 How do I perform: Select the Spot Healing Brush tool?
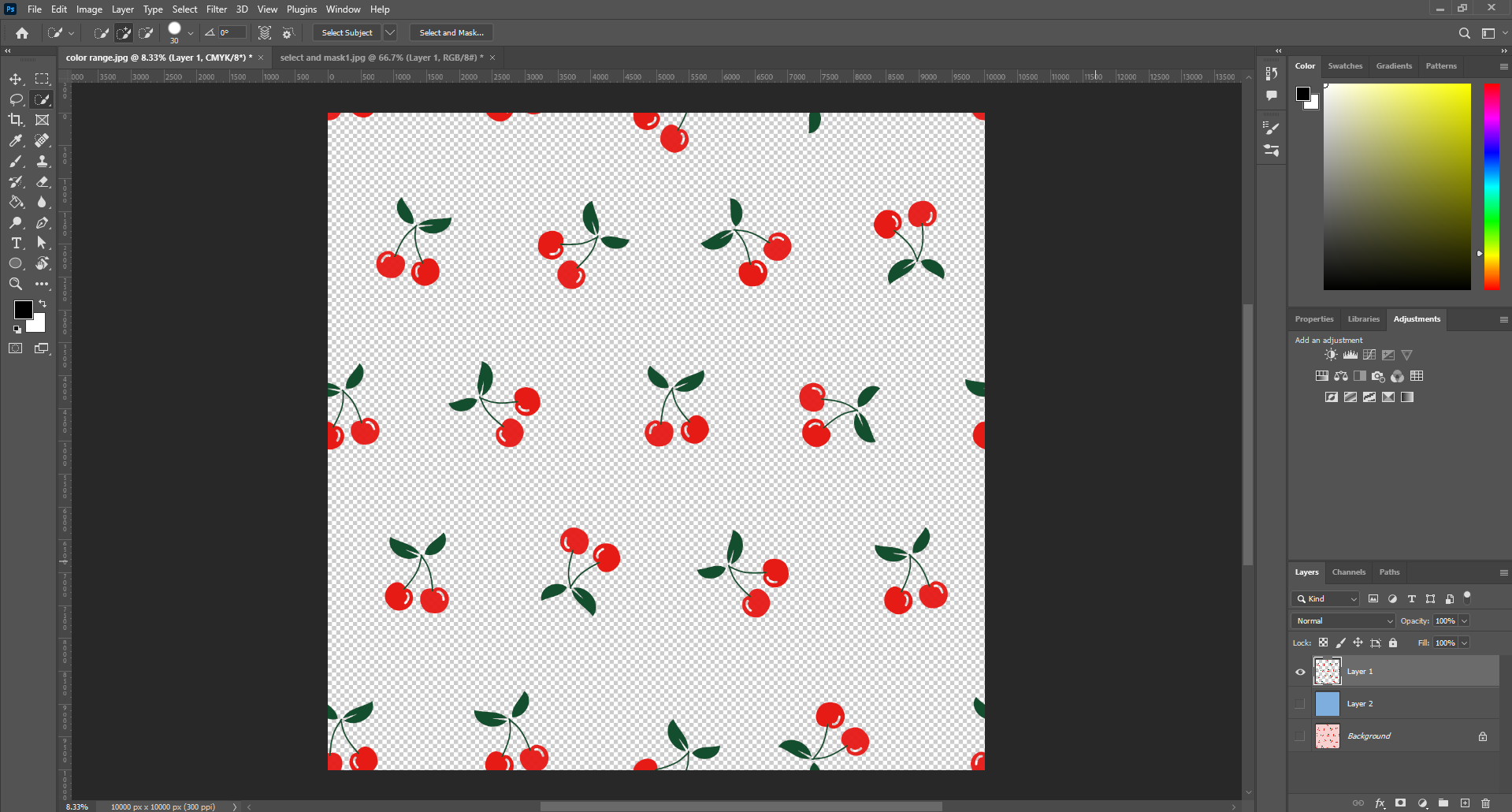tap(42, 140)
